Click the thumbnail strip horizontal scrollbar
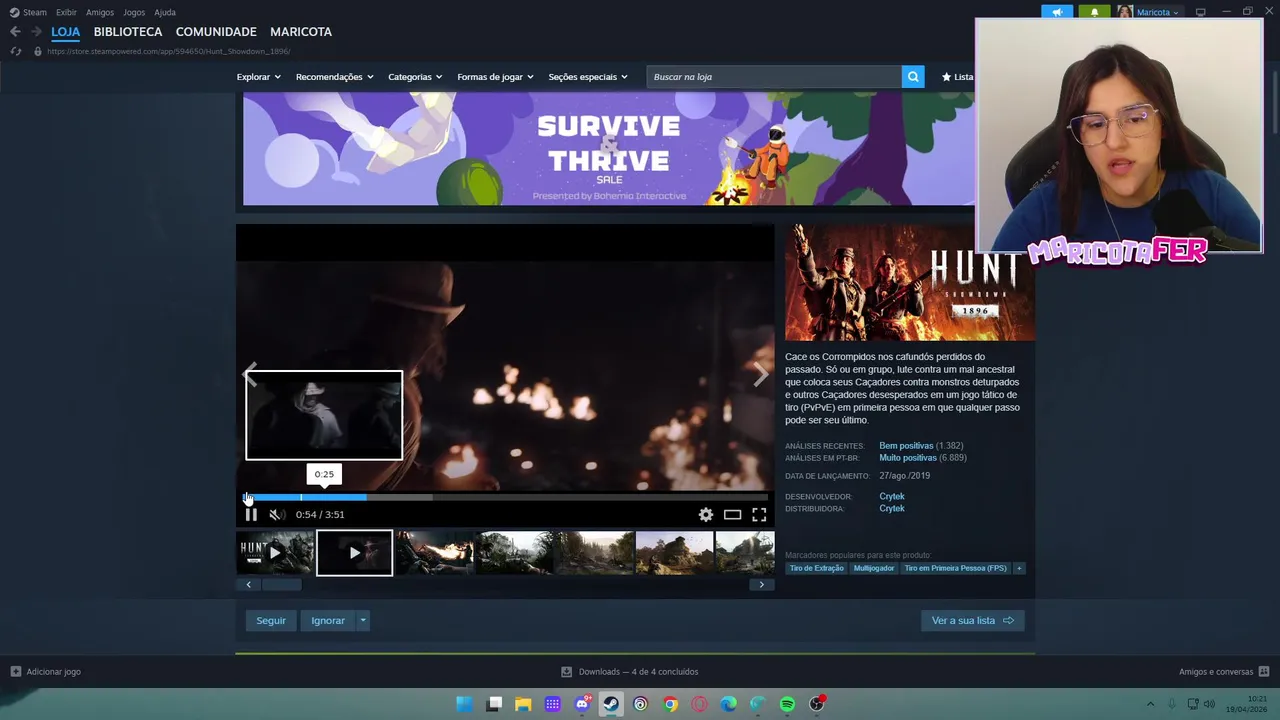 pyautogui.click(x=282, y=584)
